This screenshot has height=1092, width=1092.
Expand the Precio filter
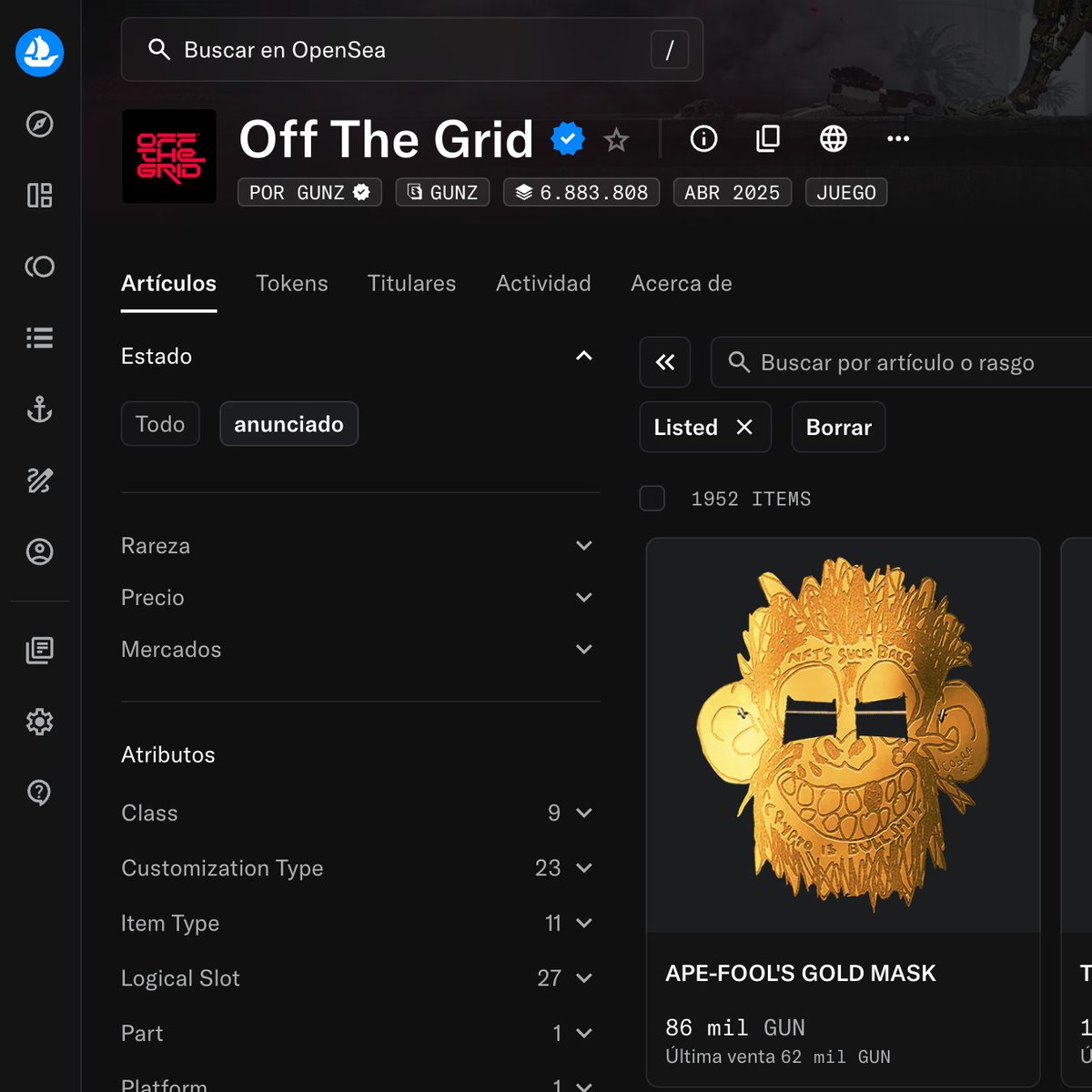360,598
